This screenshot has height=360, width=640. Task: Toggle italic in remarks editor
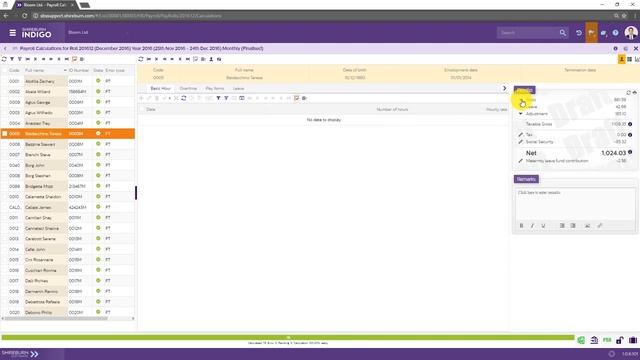[x=532, y=226]
